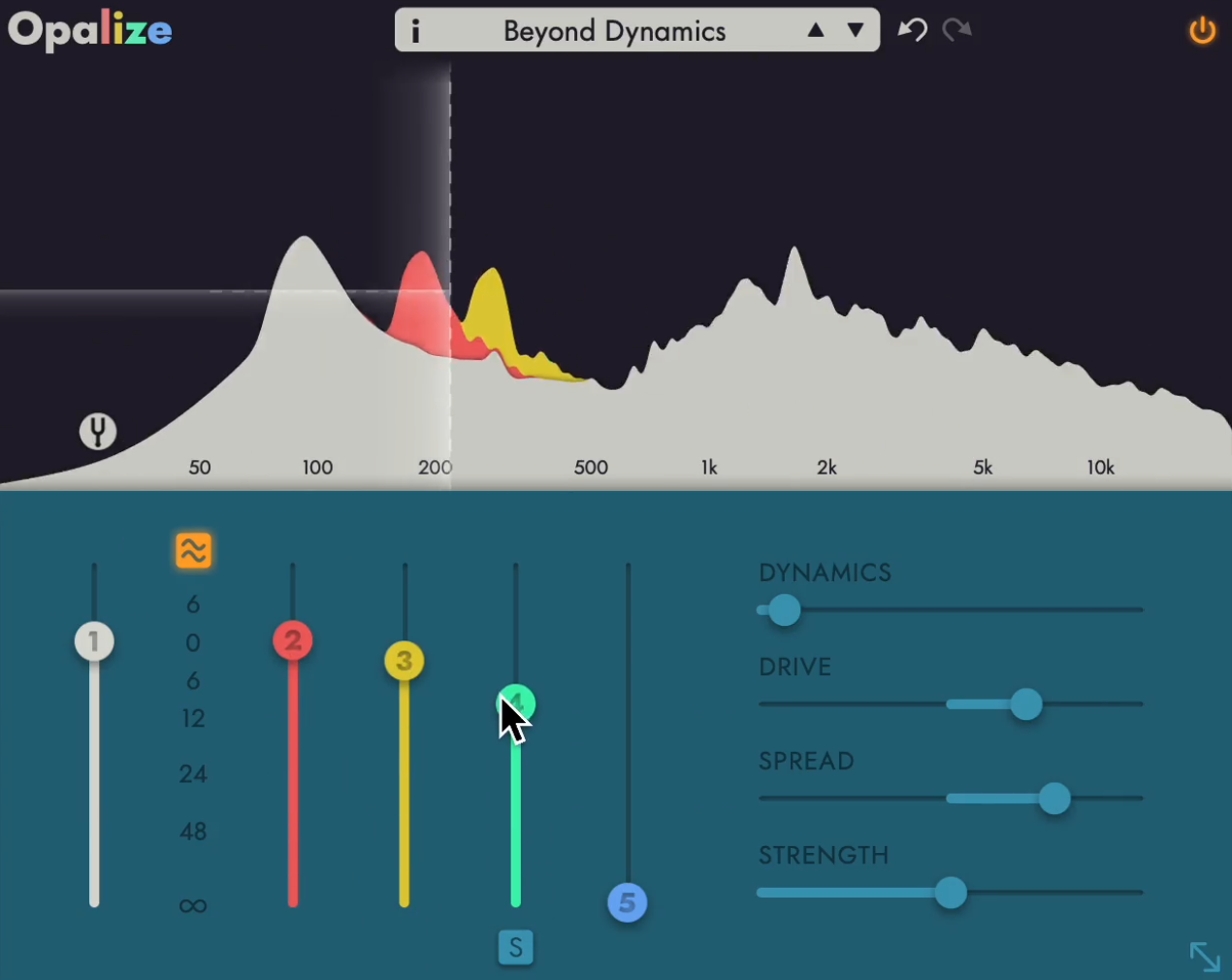The height and width of the screenshot is (980, 1232).
Task: Click the redo arrow icon
Action: point(957,30)
